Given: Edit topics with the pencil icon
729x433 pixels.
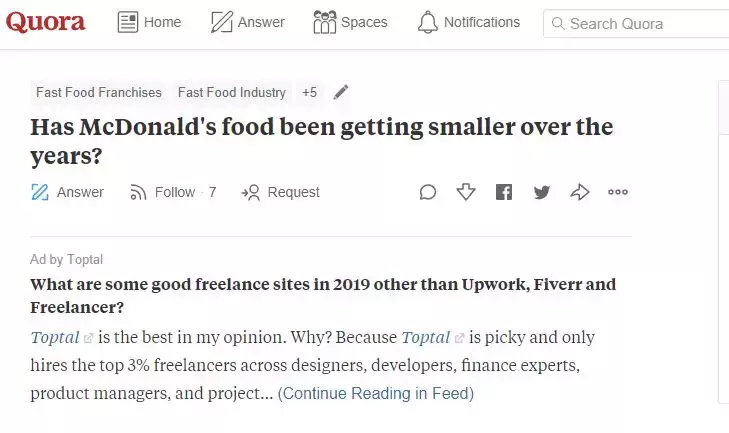Looking at the screenshot, I should [341, 92].
